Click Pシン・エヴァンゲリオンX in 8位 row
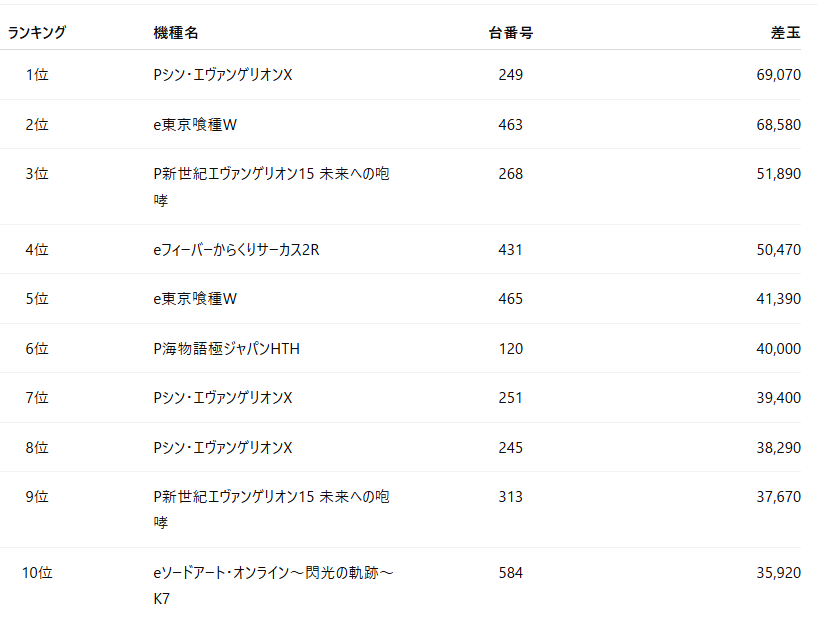 223,447
